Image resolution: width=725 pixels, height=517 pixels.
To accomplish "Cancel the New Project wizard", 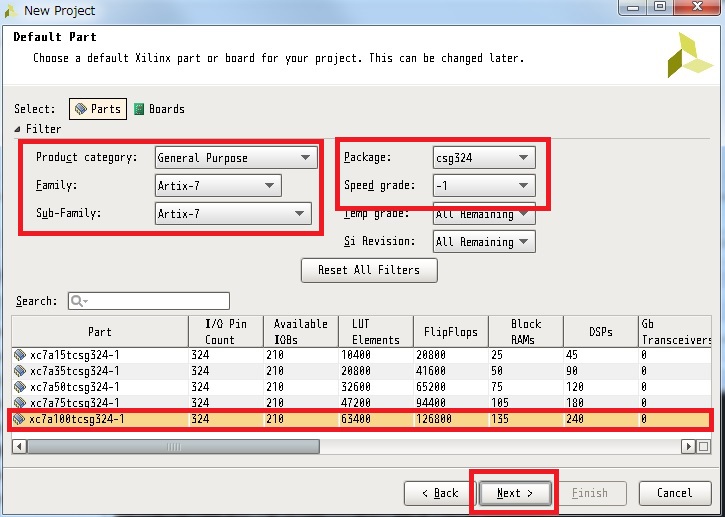I will [675, 493].
